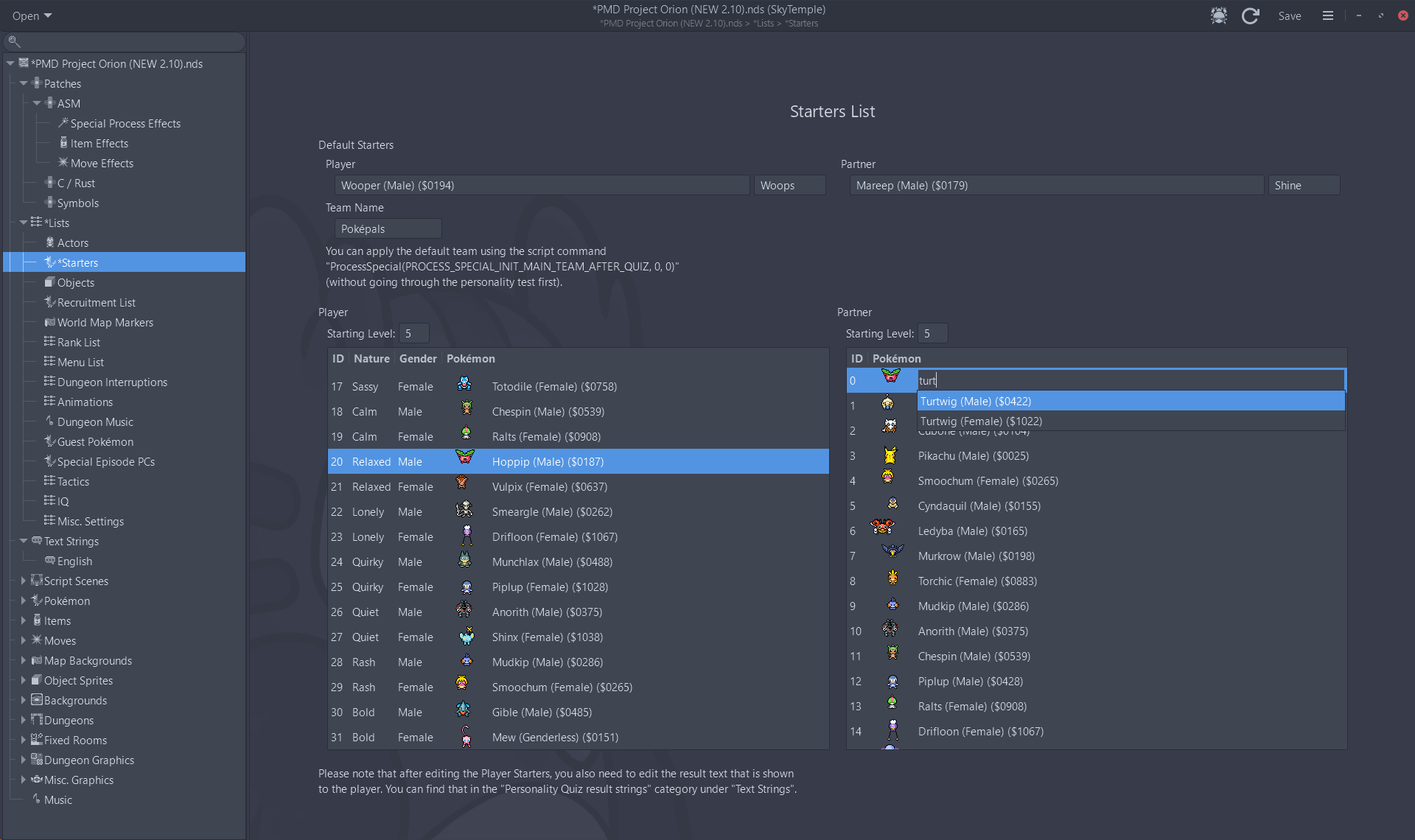The width and height of the screenshot is (1415, 840).
Task: Collapse the Patches tree node
Action: 24,83
